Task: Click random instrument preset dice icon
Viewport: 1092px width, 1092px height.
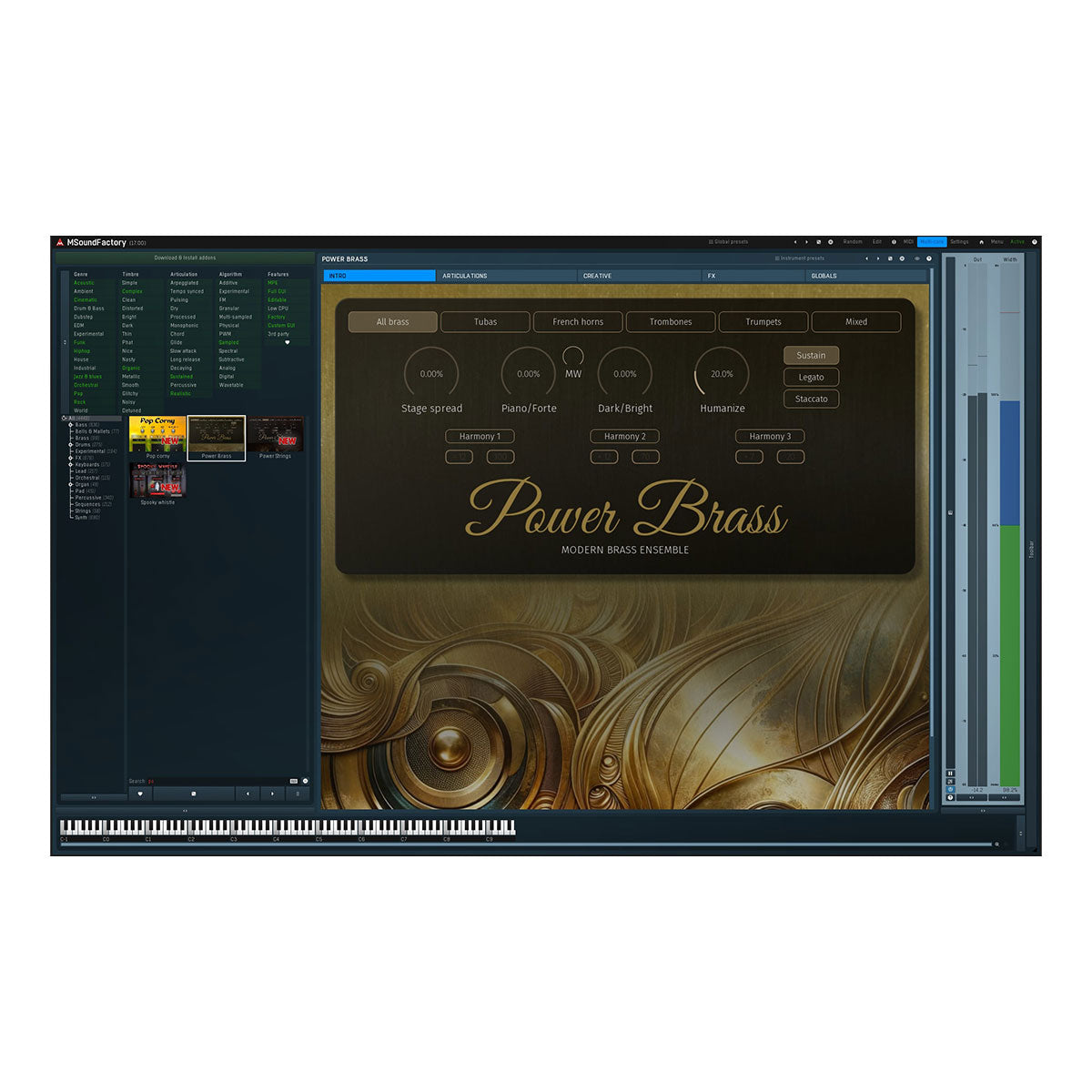Action: pos(890,258)
